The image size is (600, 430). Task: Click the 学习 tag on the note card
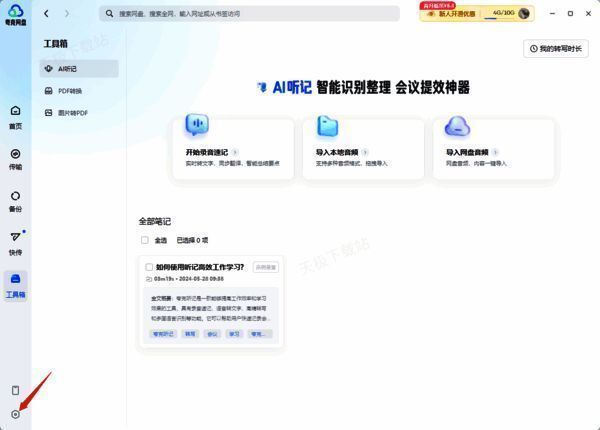click(x=234, y=334)
